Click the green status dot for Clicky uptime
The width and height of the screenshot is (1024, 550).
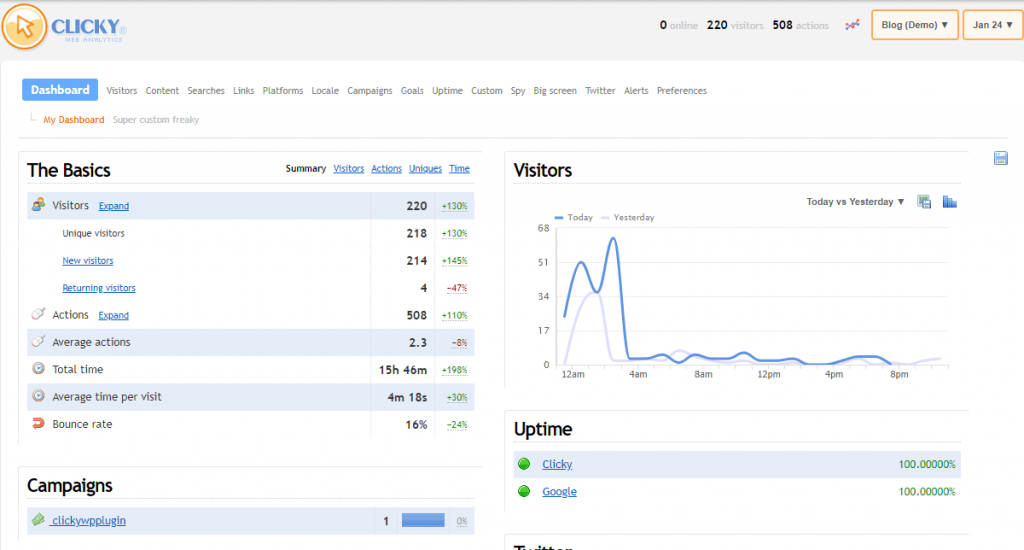[524, 464]
